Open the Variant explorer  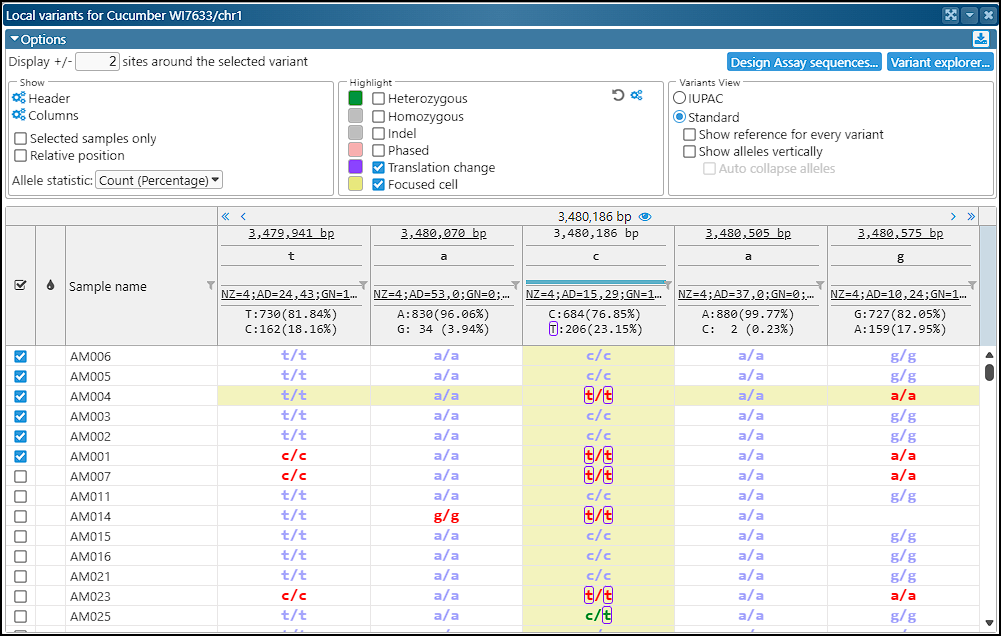pos(940,62)
